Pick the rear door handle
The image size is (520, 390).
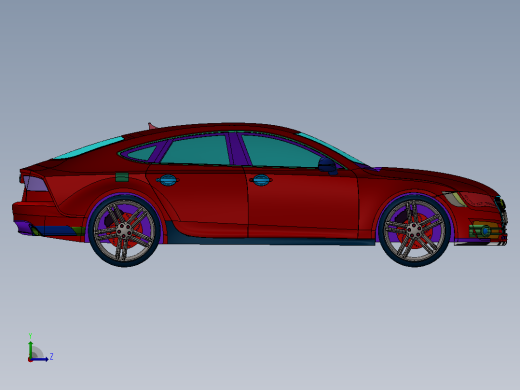tap(167, 180)
